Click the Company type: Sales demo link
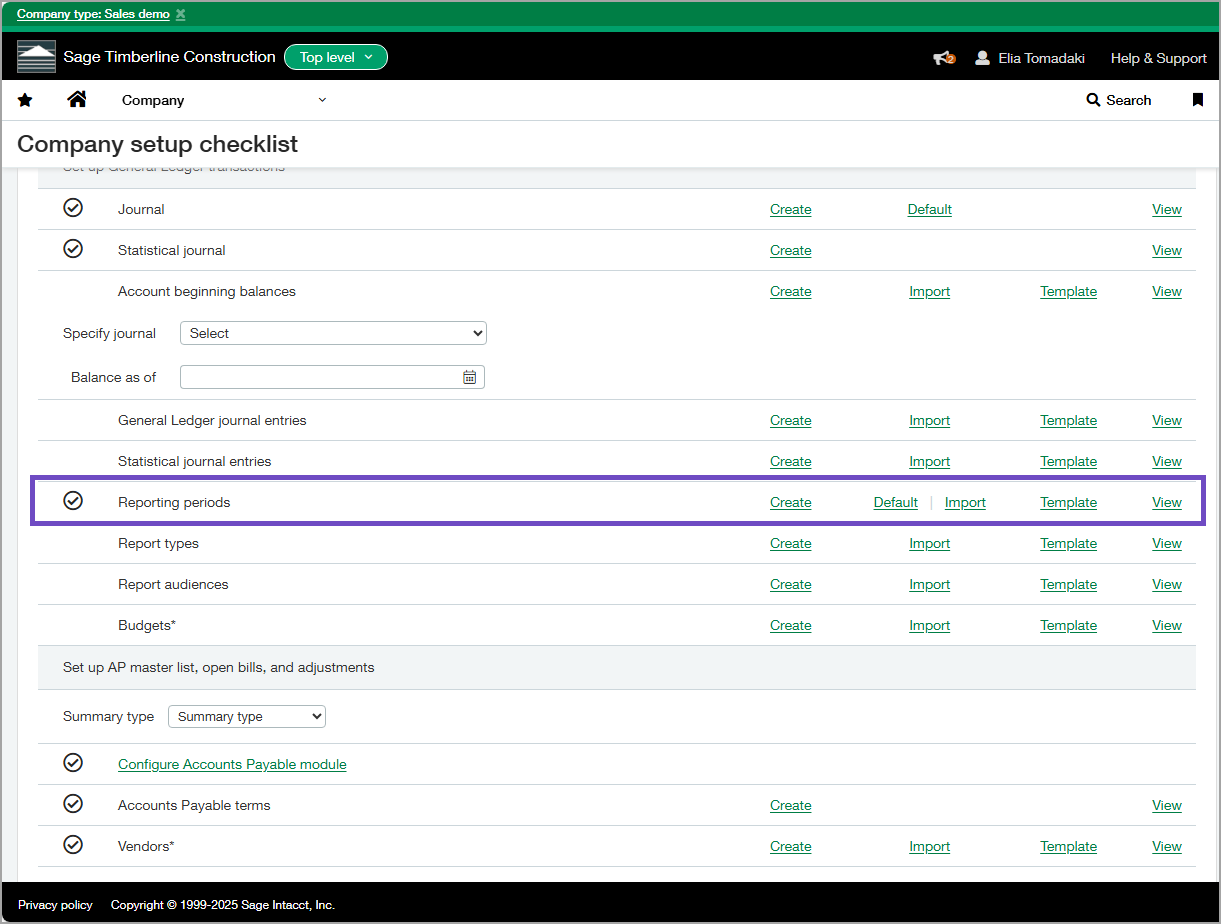This screenshot has width=1221, height=924. pos(93,14)
